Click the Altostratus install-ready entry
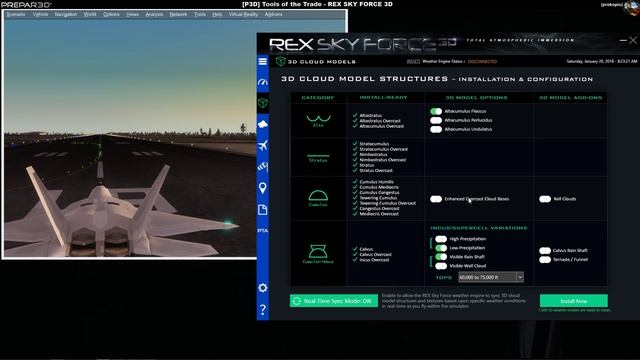640x360 pixels. click(371, 116)
